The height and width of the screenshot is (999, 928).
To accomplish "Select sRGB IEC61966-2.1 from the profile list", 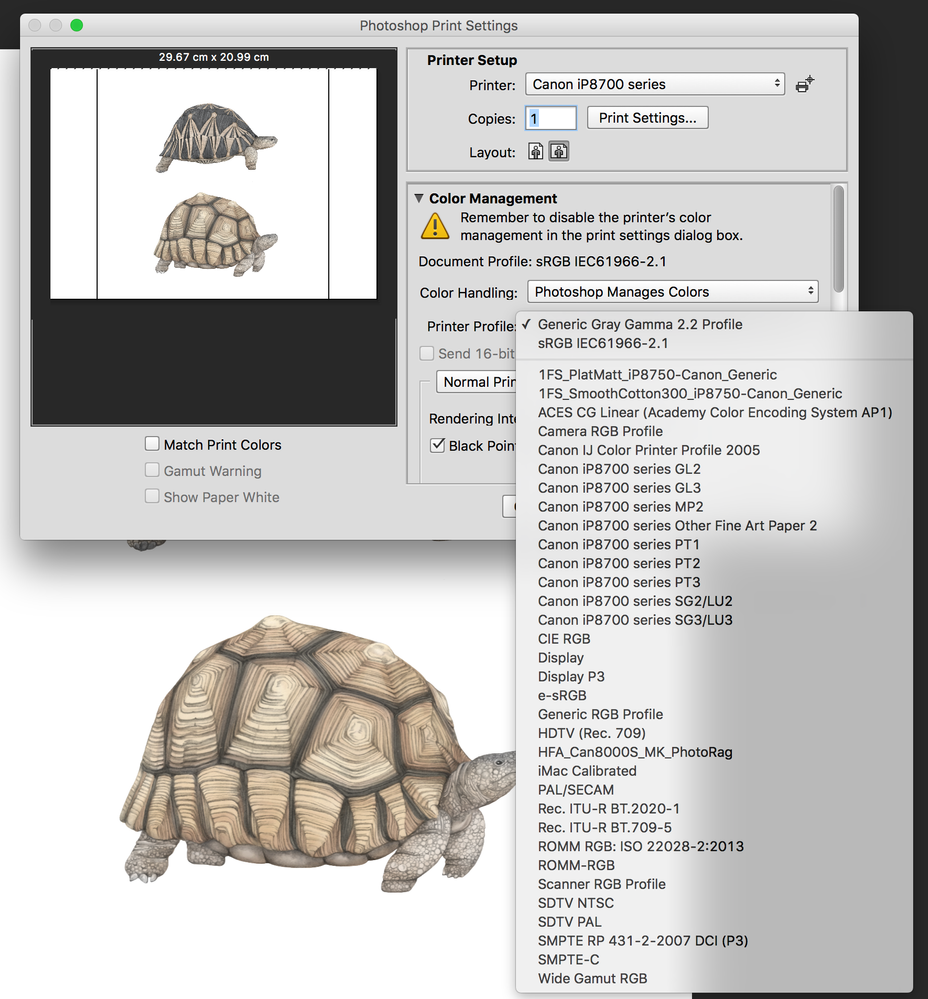I will pos(600,342).
